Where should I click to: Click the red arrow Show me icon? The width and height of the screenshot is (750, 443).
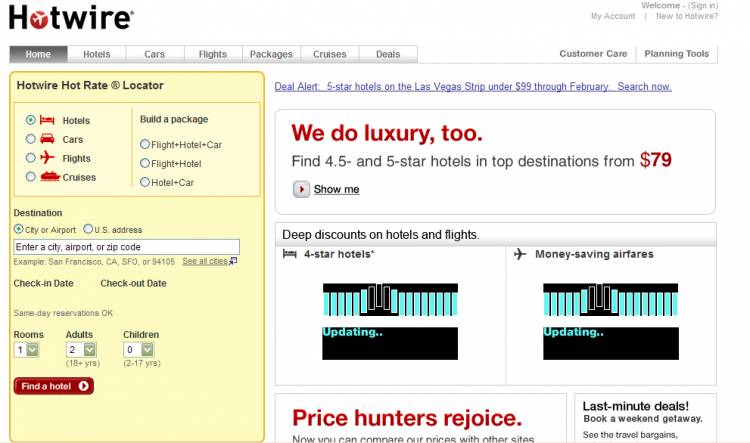pyautogui.click(x=301, y=189)
